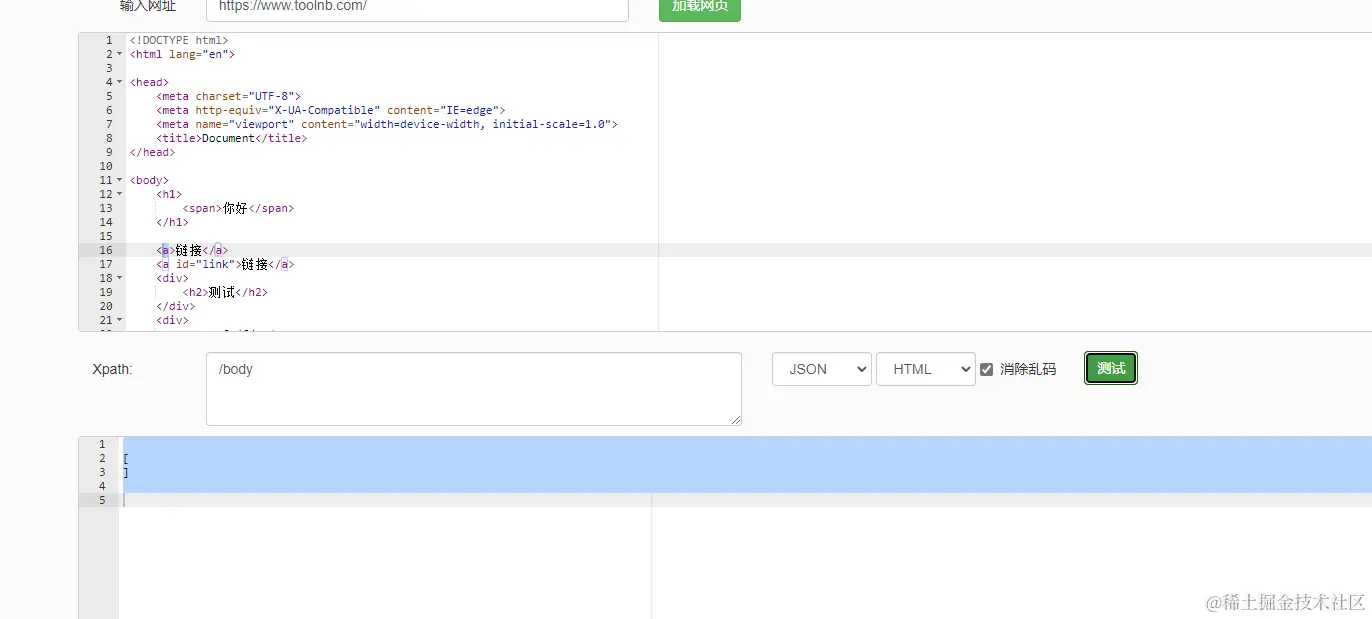The height and width of the screenshot is (619, 1372).
Task: Click the meta charset="UTF-8" line
Action: 228,96
